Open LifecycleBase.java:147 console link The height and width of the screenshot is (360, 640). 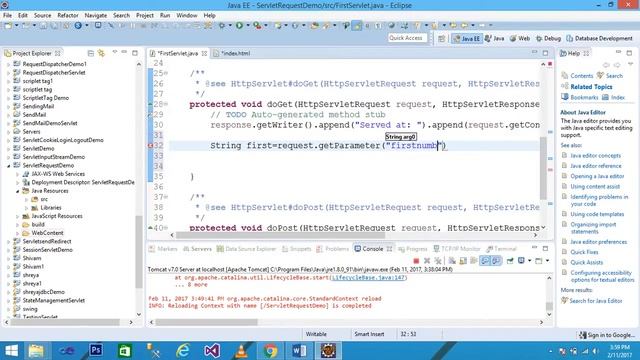pyautogui.click(x=368, y=278)
